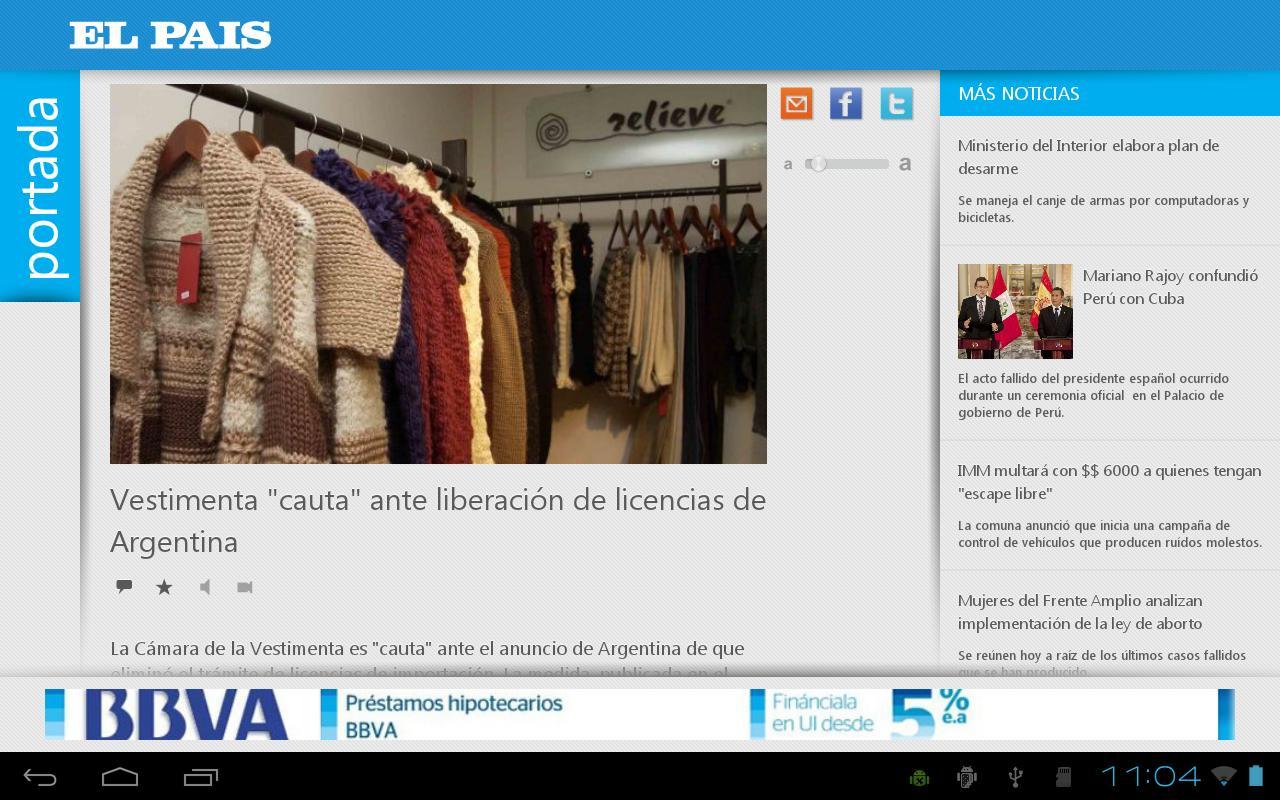Switch to the MÁS NOTICIAS panel header
Screen dimensions: 1280x800
1019,93
